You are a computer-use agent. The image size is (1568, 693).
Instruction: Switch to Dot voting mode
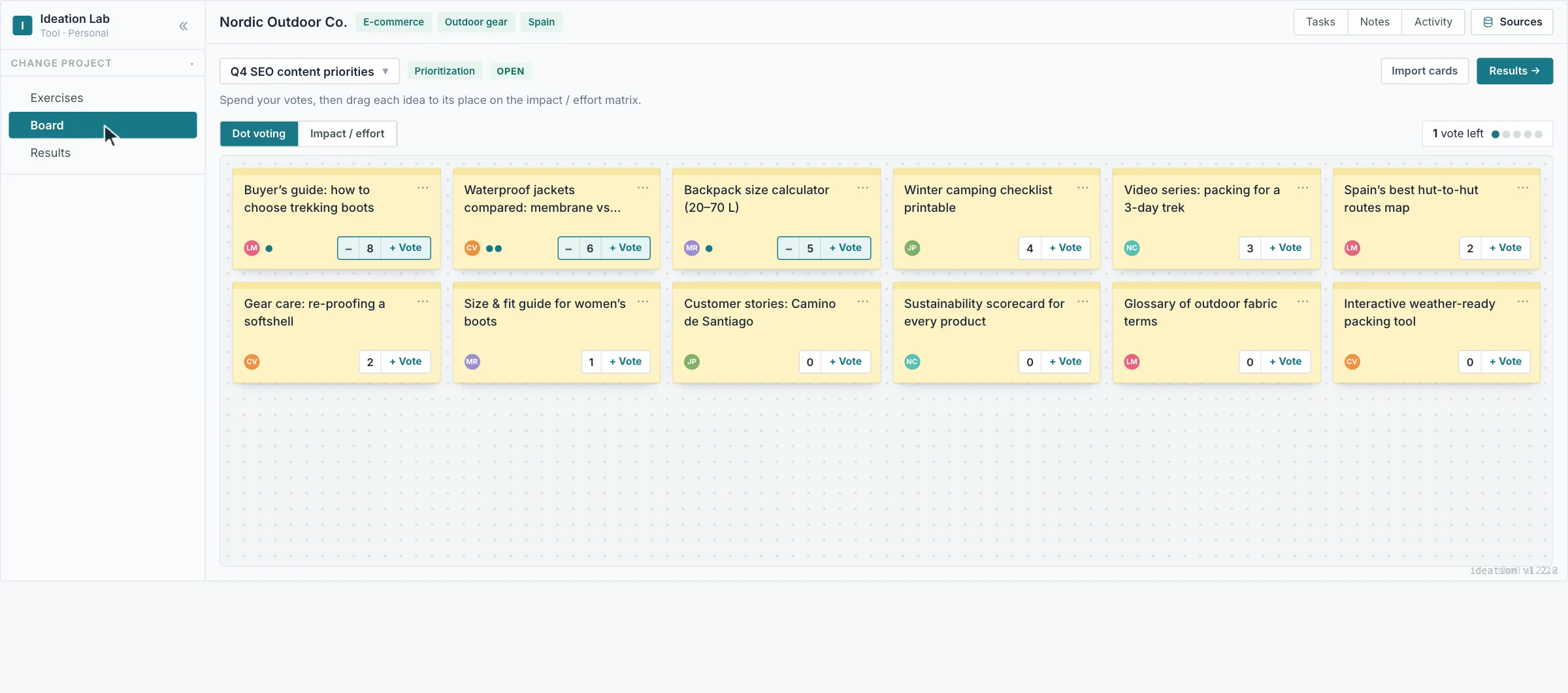click(259, 134)
